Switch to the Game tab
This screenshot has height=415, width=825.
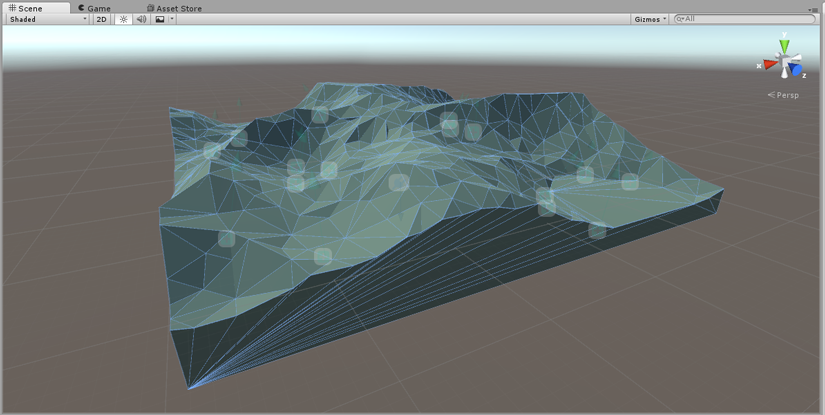tap(93, 8)
